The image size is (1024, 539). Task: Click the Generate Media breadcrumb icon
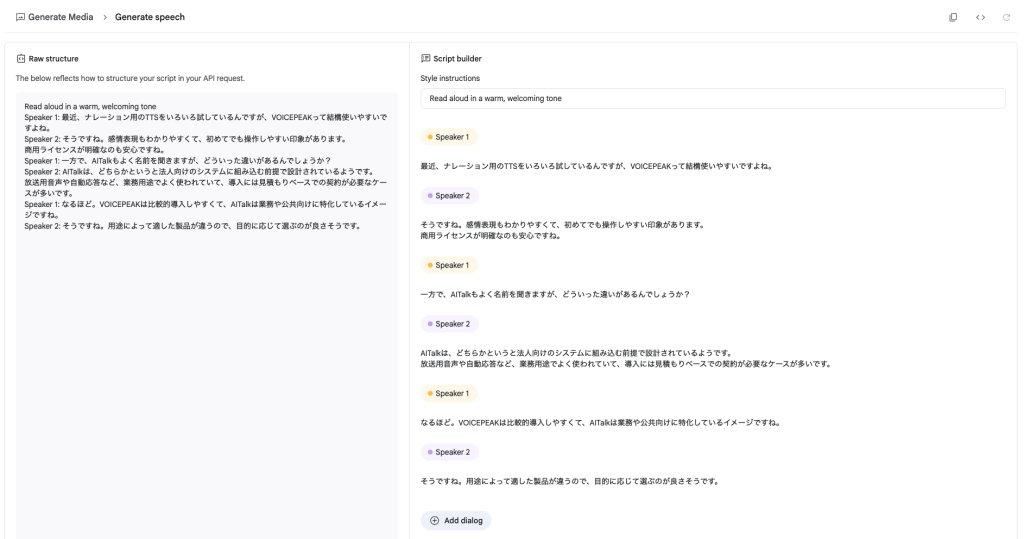click(x=20, y=17)
